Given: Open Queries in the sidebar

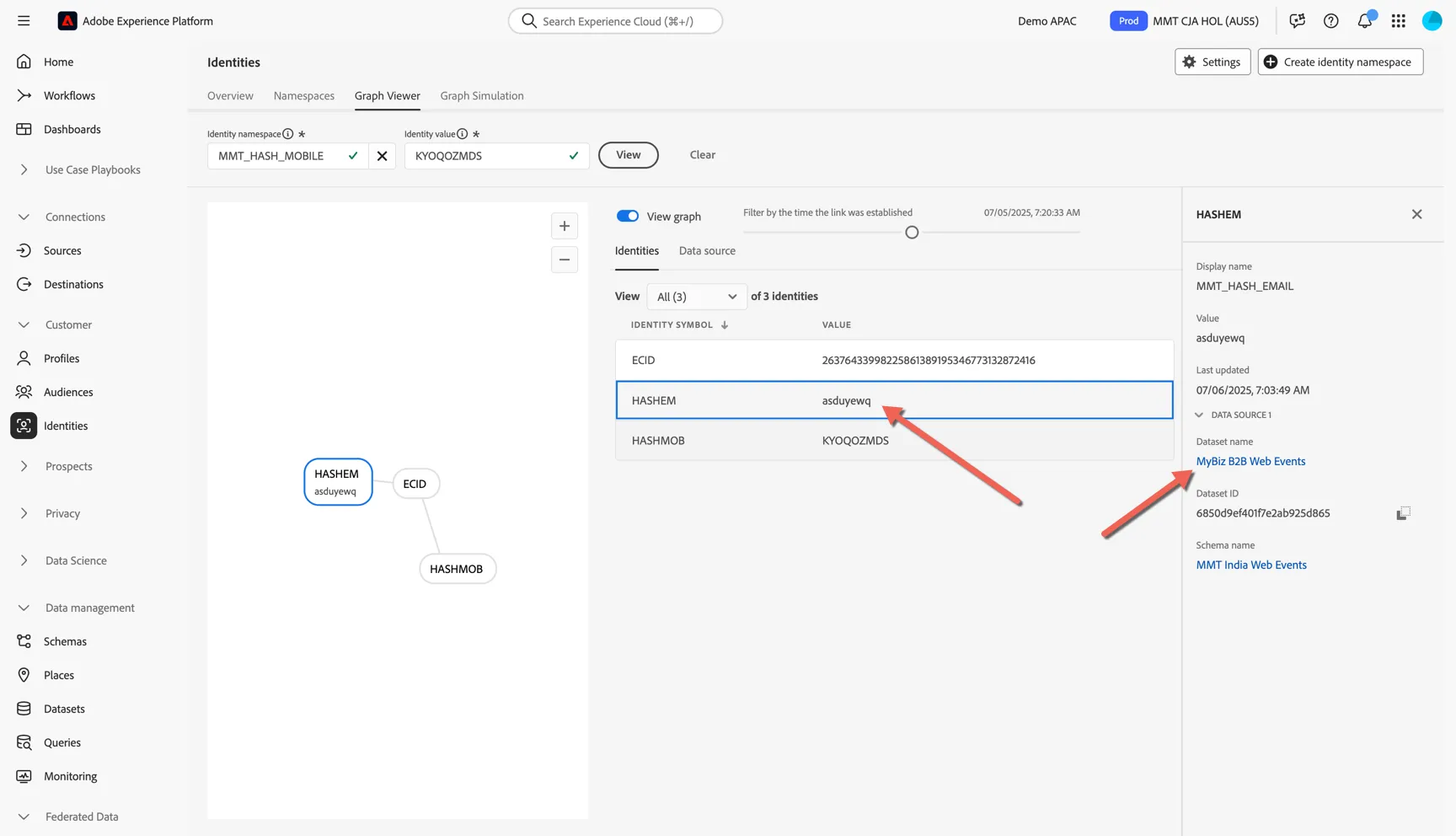Looking at the screenshot, I should [62, 742].
